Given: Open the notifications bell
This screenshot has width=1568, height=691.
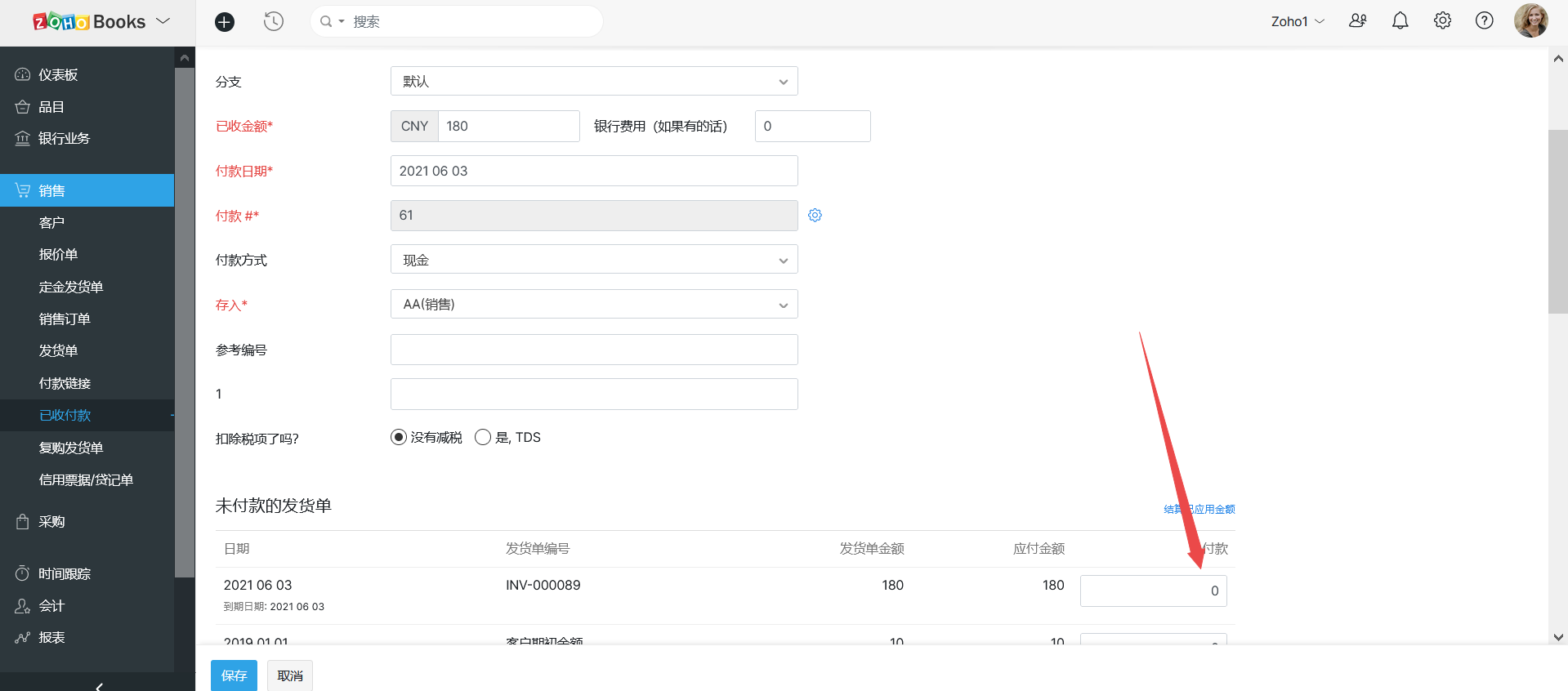Looking at the screenshot, I should [1400, 21].
